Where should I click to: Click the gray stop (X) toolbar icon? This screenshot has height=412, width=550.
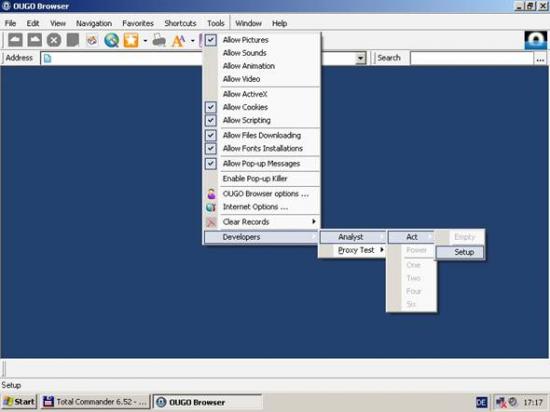click(x=54, y=40)
